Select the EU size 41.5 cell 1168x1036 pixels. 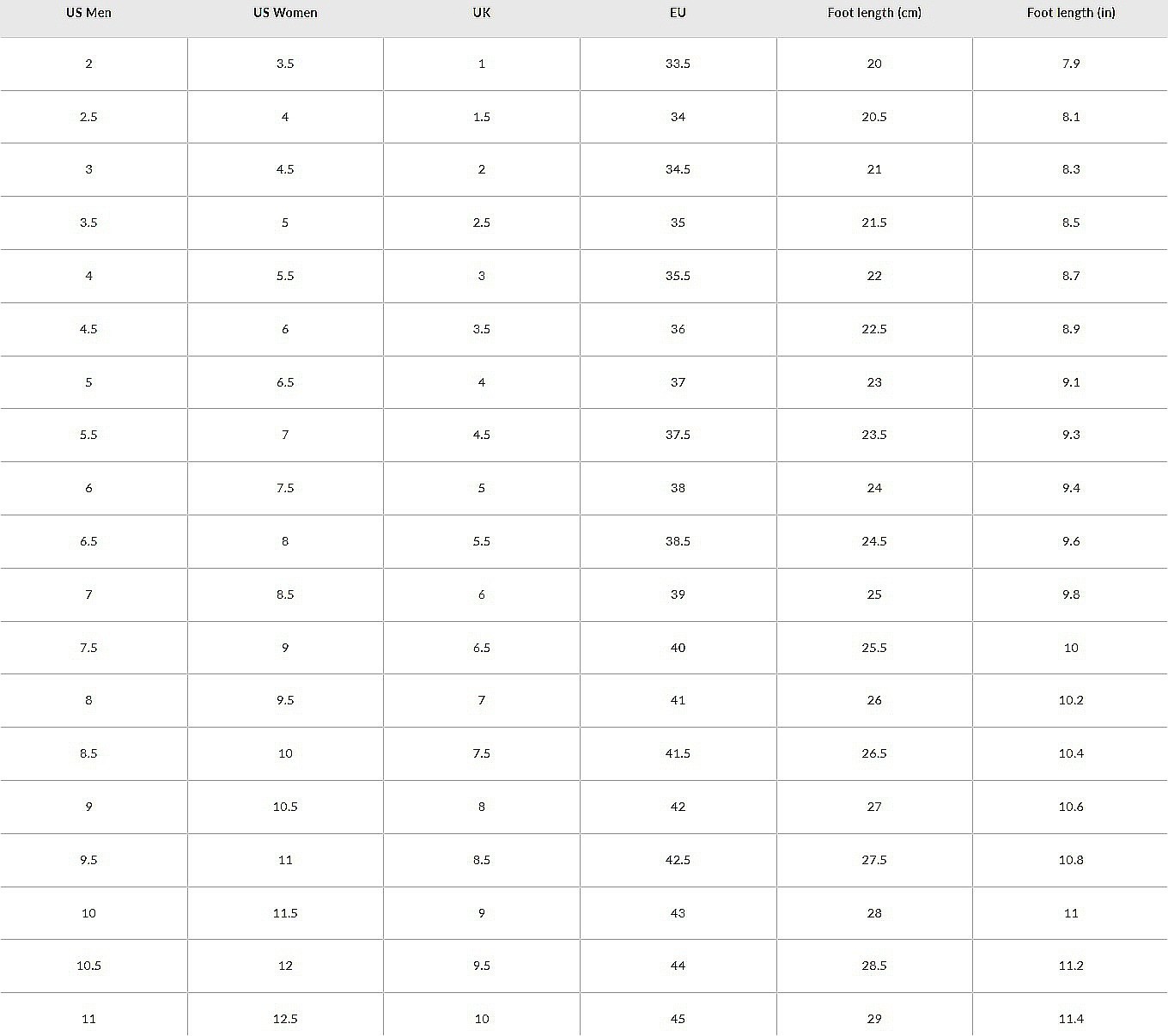(678, 753)
